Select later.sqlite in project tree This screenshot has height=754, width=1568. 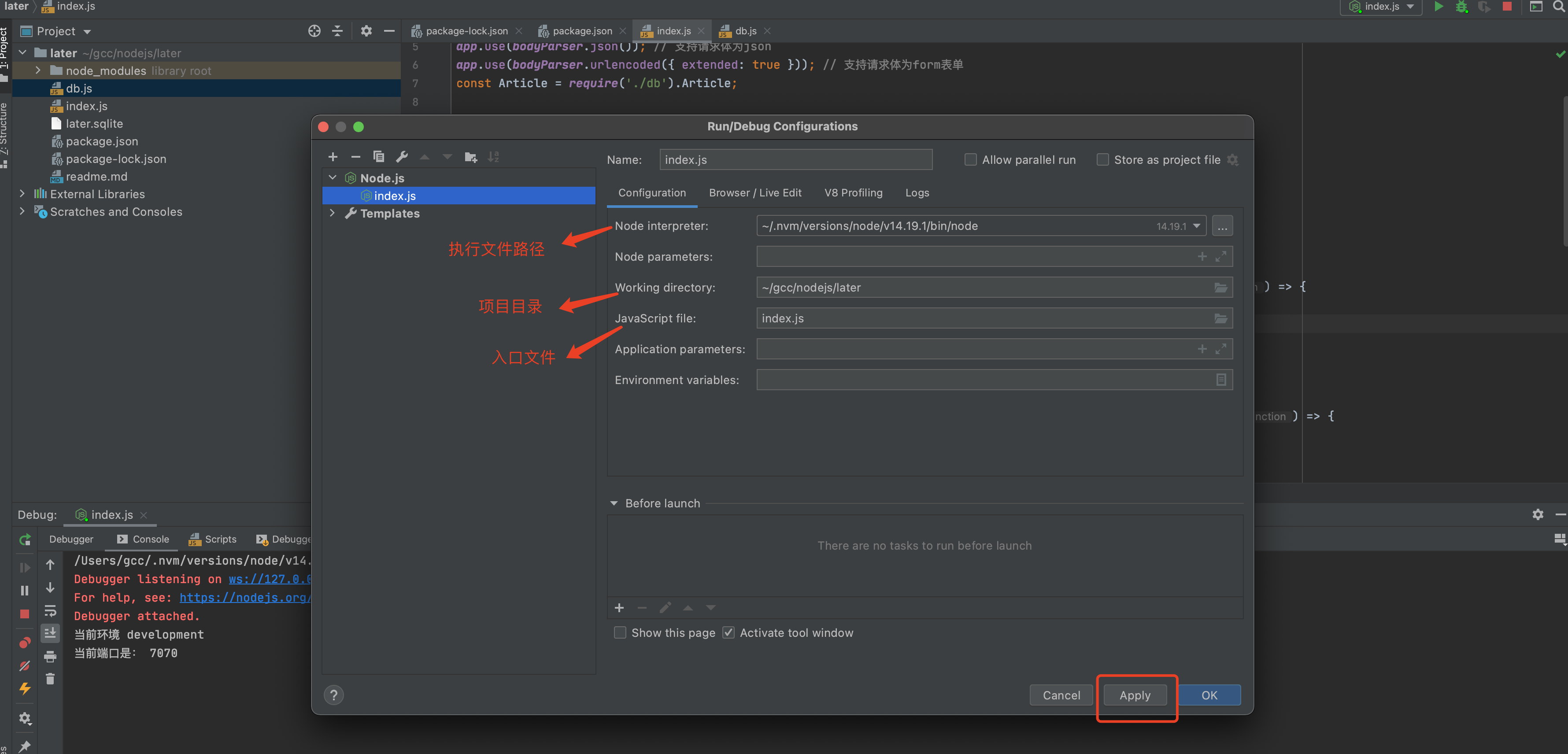coord(94,123)
